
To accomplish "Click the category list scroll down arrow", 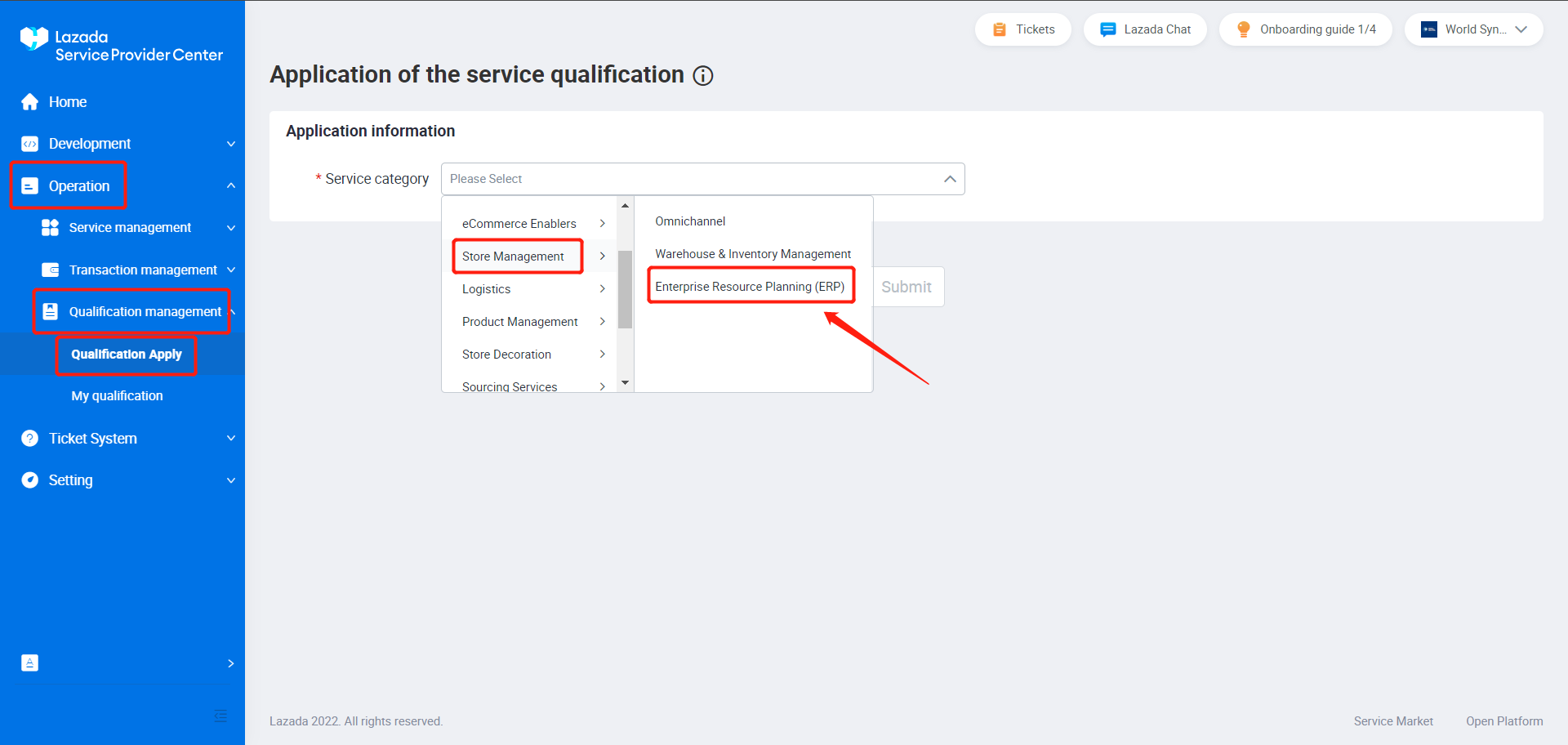I will coord(626,382).
